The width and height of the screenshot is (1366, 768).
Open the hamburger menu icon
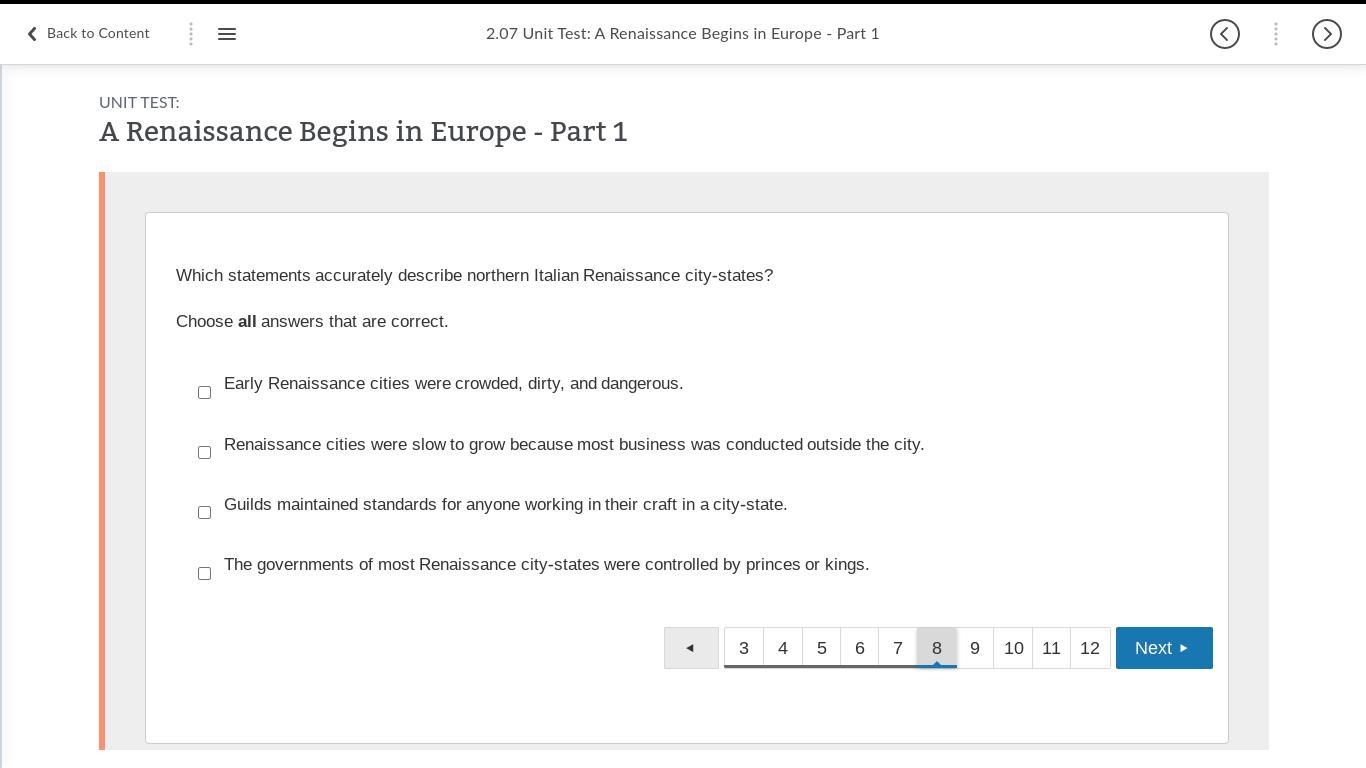coord(227,34)
